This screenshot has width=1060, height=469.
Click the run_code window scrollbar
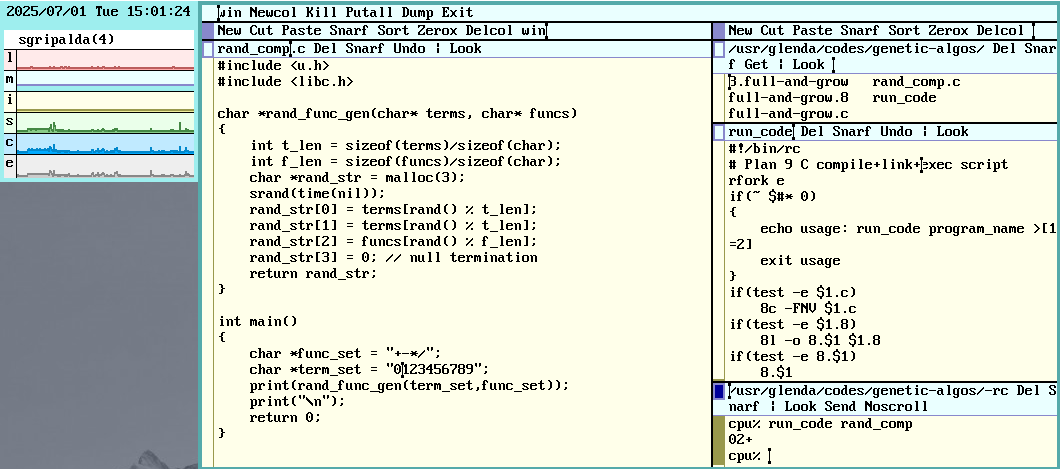(719, 260)
